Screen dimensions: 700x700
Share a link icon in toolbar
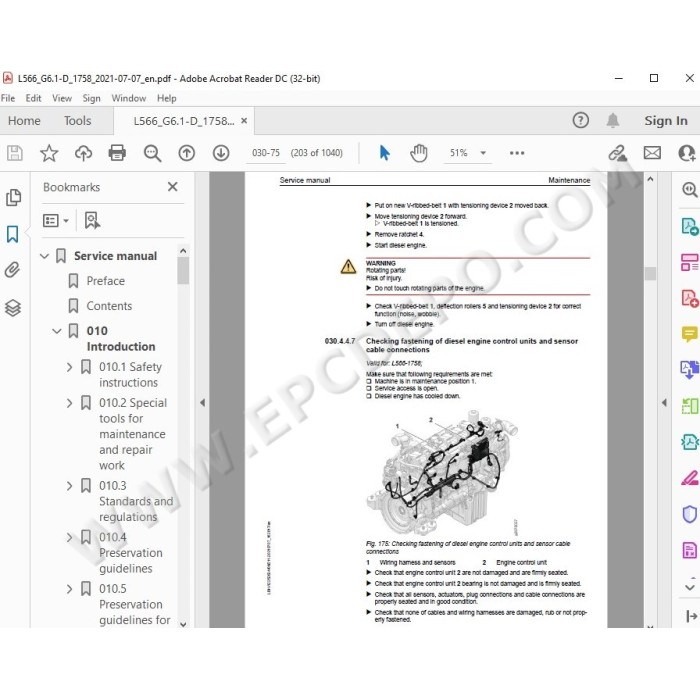(x=618, y=153)
